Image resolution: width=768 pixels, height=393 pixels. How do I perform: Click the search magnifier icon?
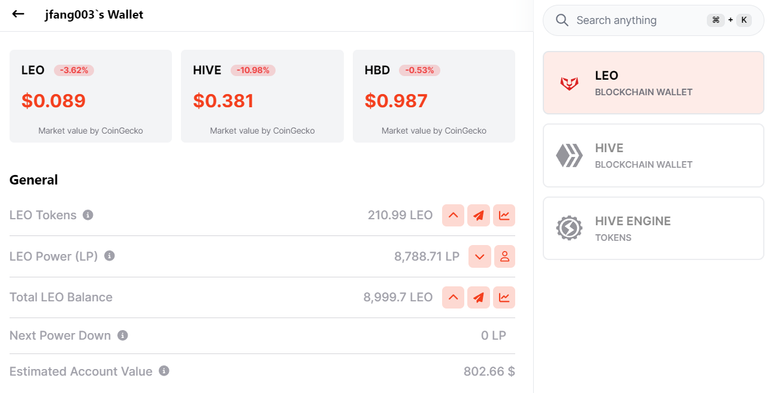[x=562, y=20]
